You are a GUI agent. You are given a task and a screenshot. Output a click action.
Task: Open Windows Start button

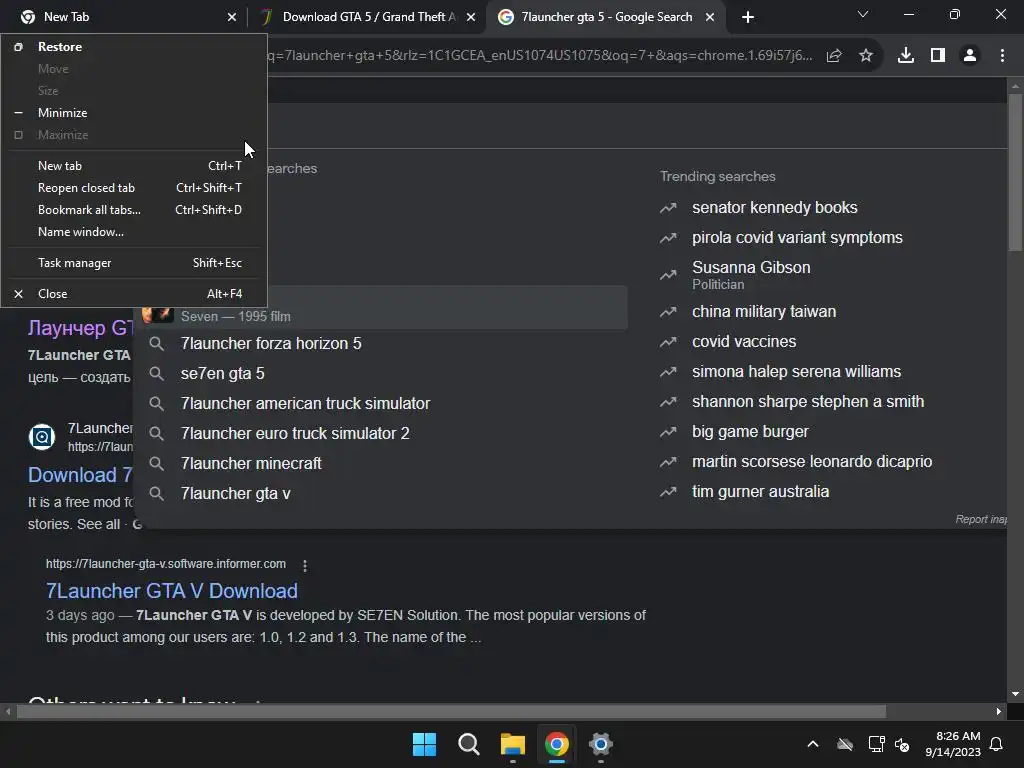pyautogui.click(x=424, y=744)
